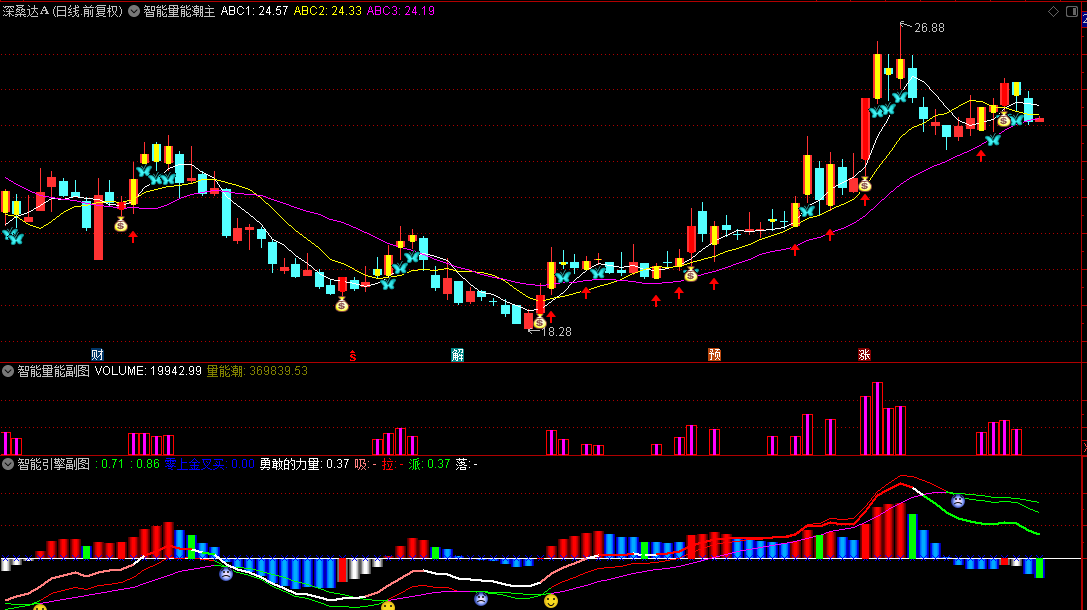
Task: Click the 量能潮: 369839.53 readout
Action: (x=257, y=371)
